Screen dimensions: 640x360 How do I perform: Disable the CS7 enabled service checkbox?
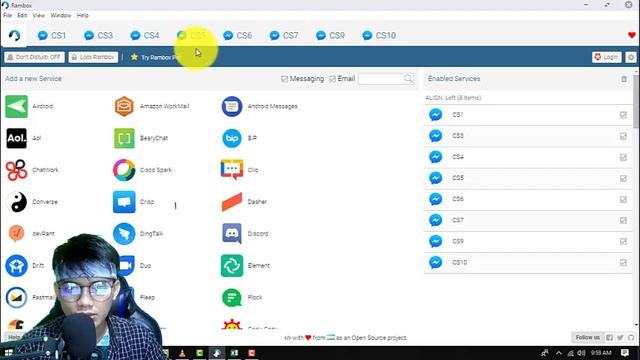(623, 220)
